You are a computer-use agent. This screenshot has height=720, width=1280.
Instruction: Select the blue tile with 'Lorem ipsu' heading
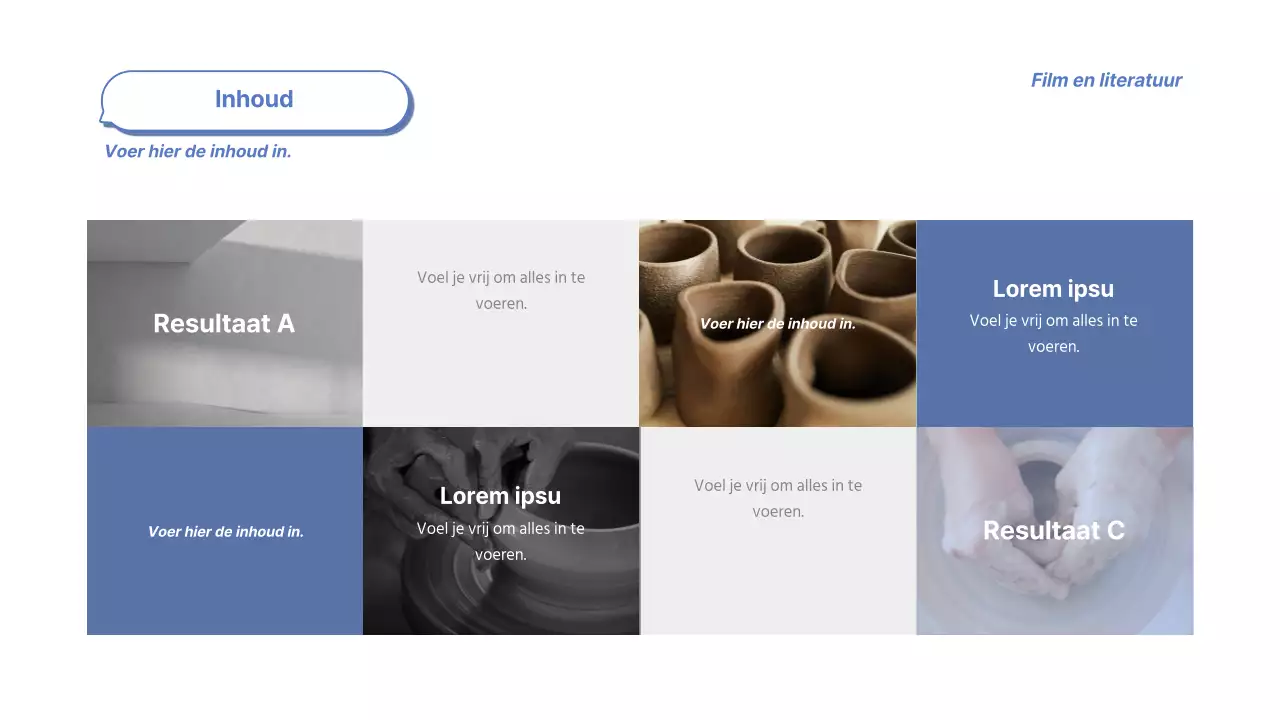point(1055,323)
